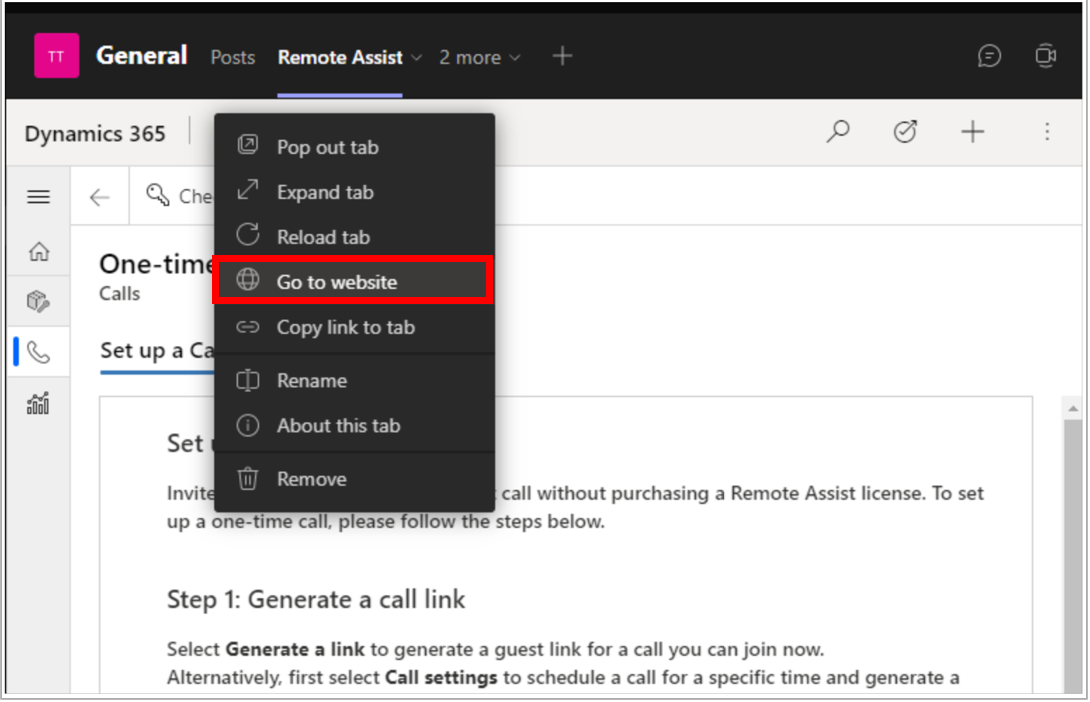Click the Dynamics 365 plus icon

[973, 131]
